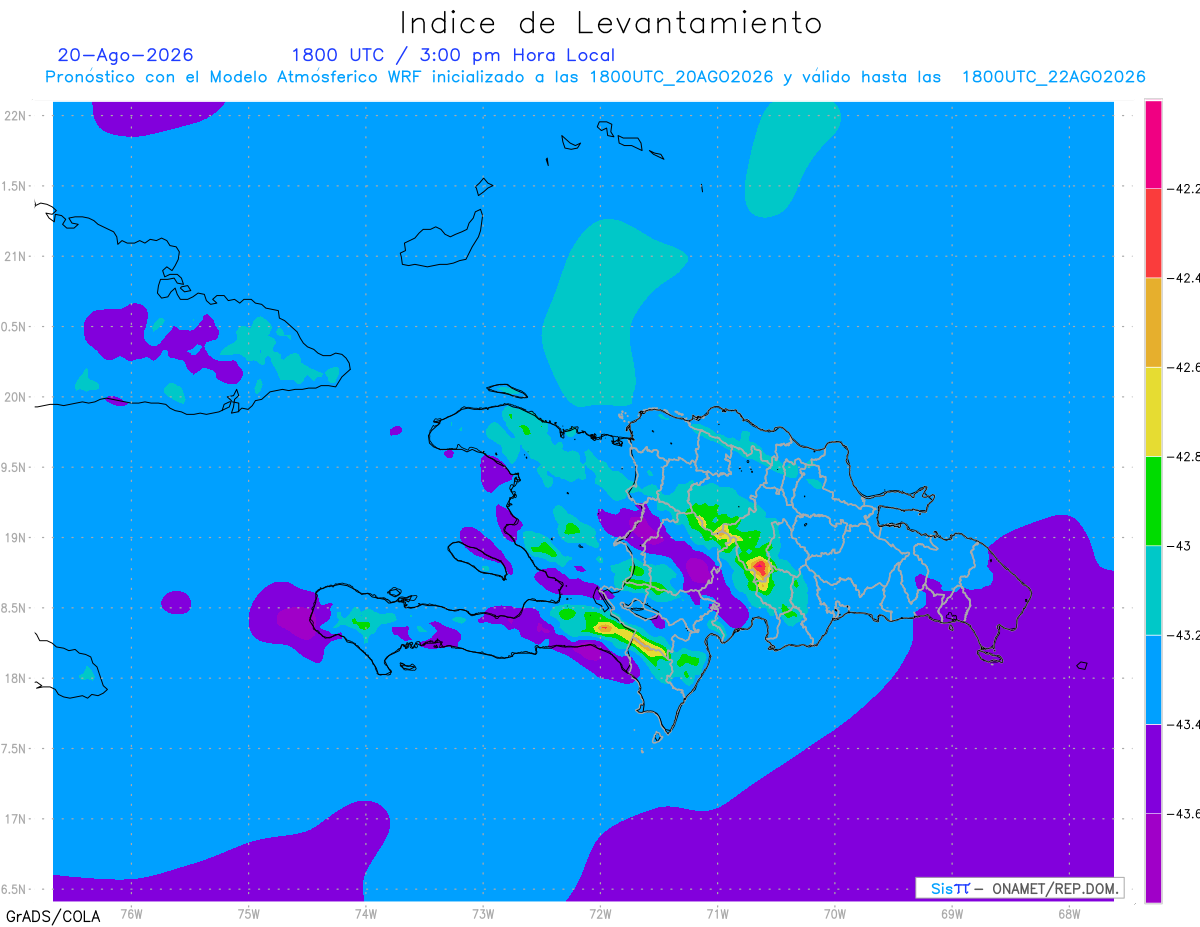Pick the red legend color segment
This screenshot has height=927, width=1200.
(1153, 232)
